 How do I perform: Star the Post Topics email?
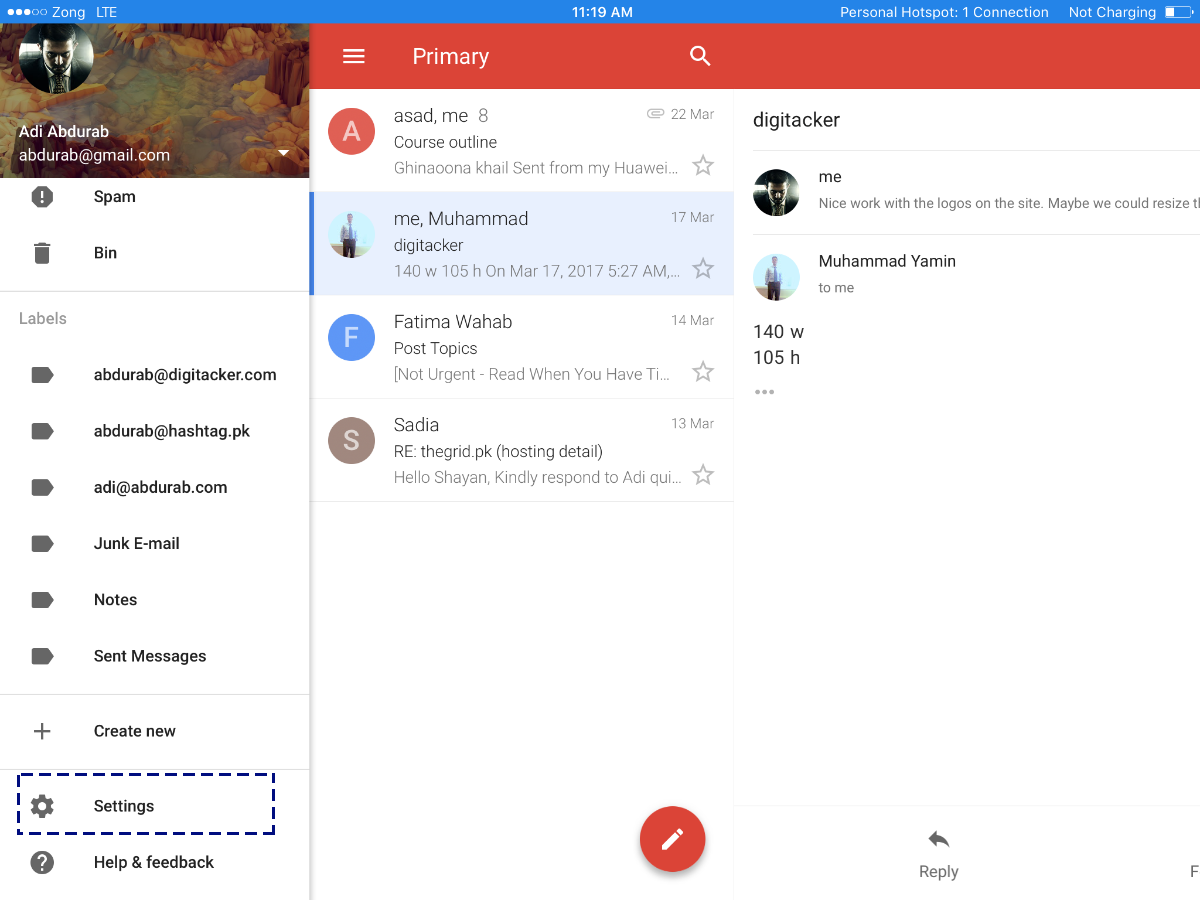point(703,372)
